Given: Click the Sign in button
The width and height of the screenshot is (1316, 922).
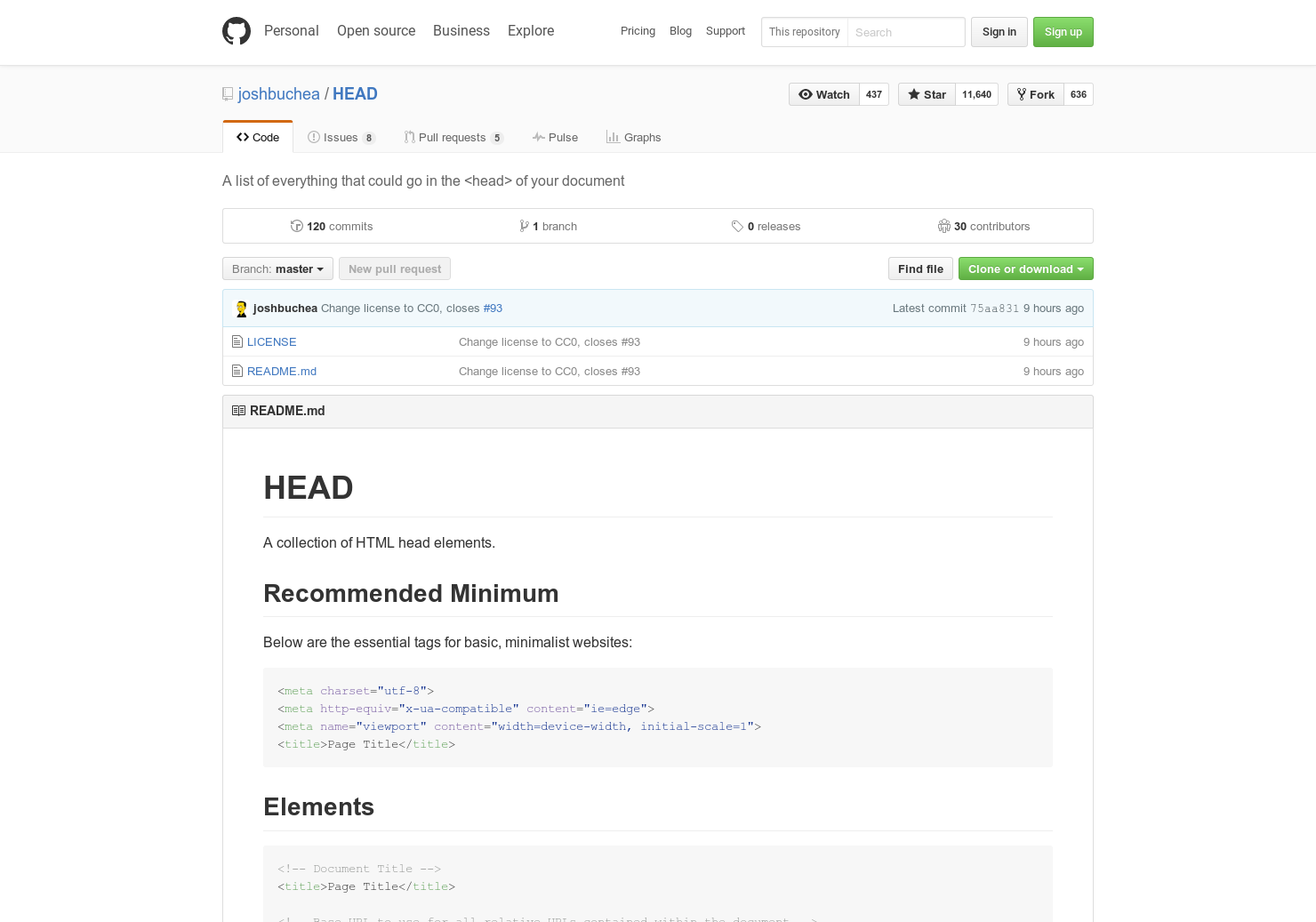Looking at the screenshot, I should [x=999, y=32].
